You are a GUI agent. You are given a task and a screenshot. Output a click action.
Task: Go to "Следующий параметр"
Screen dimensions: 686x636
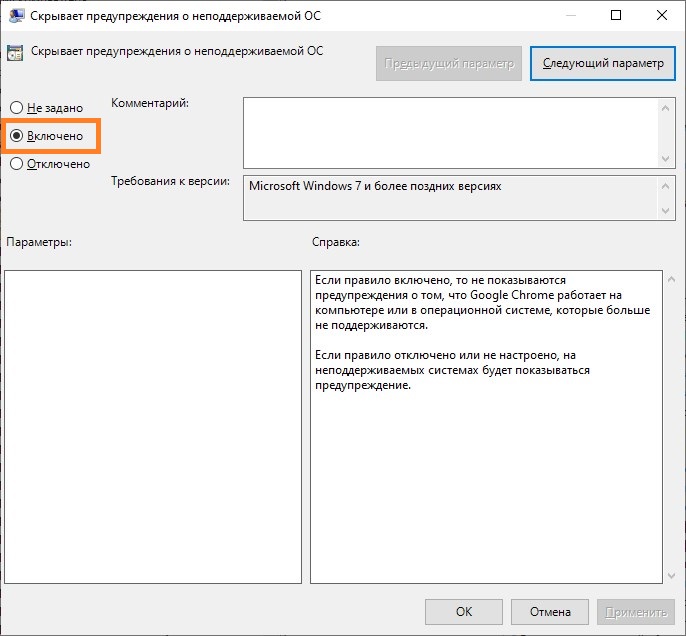click(602, 63)
